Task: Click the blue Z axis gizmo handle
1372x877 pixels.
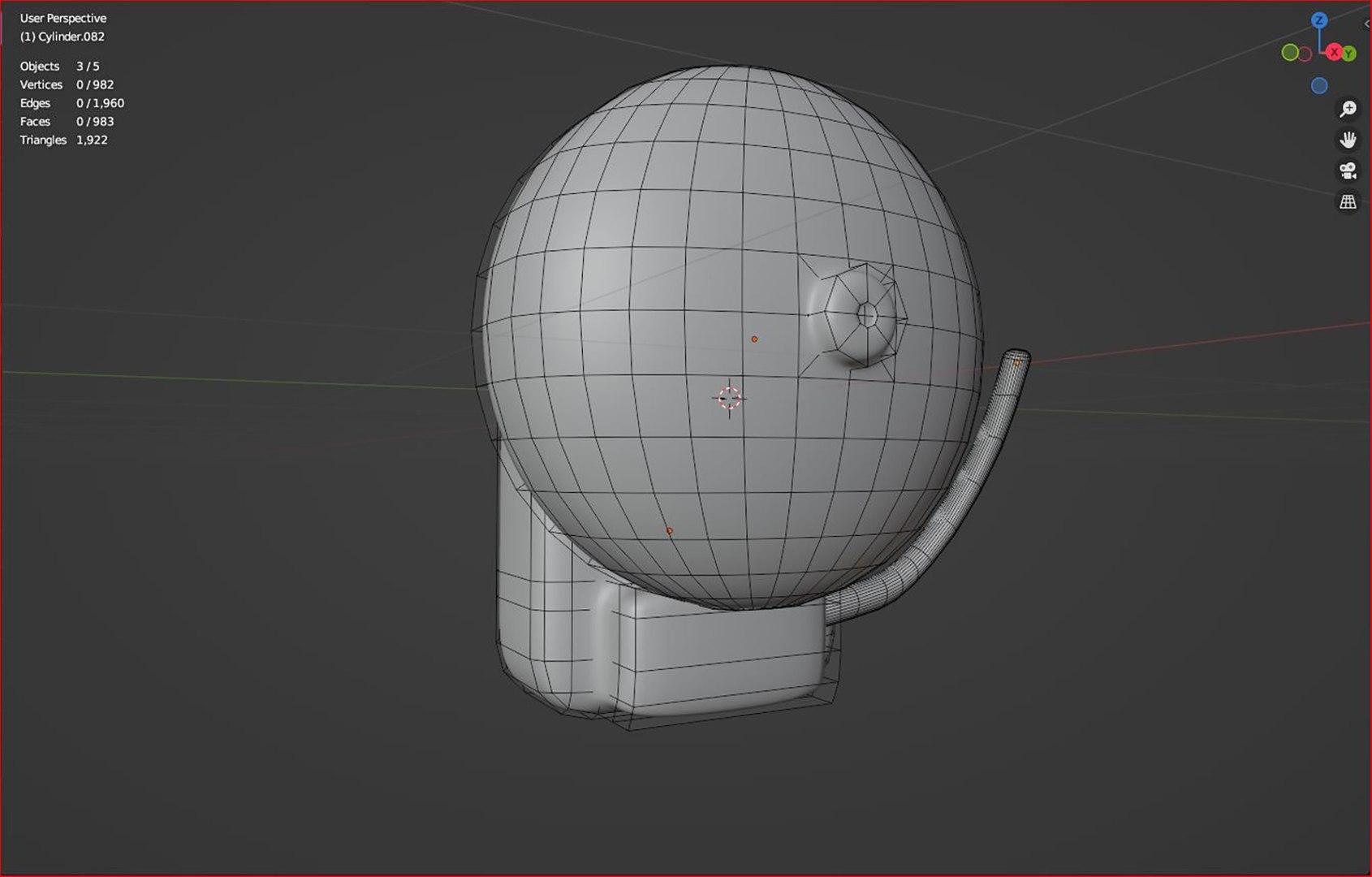Action: coord(1319,20)
